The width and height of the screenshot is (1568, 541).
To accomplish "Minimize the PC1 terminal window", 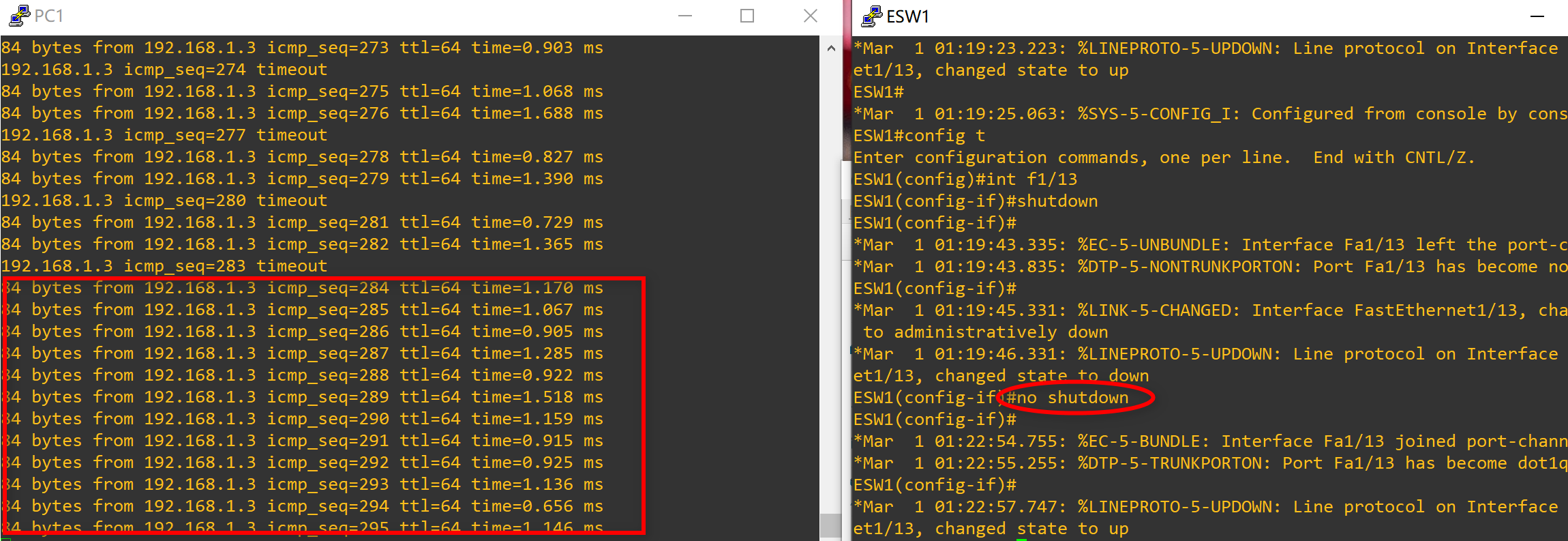I will pos(685,16).
